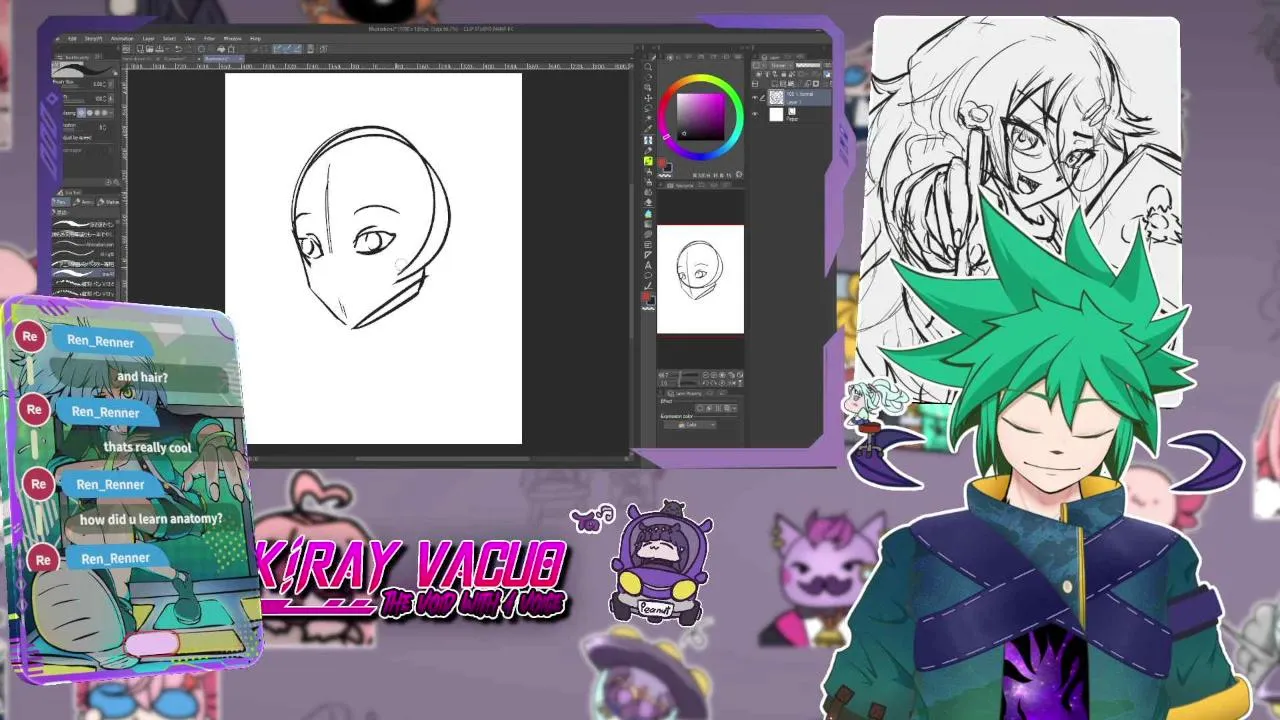Toggle the second snap button in command bar
Image resolution: width=1280 pixels, height=720 pixels.
pyautogui.click(x=287, y=49)
